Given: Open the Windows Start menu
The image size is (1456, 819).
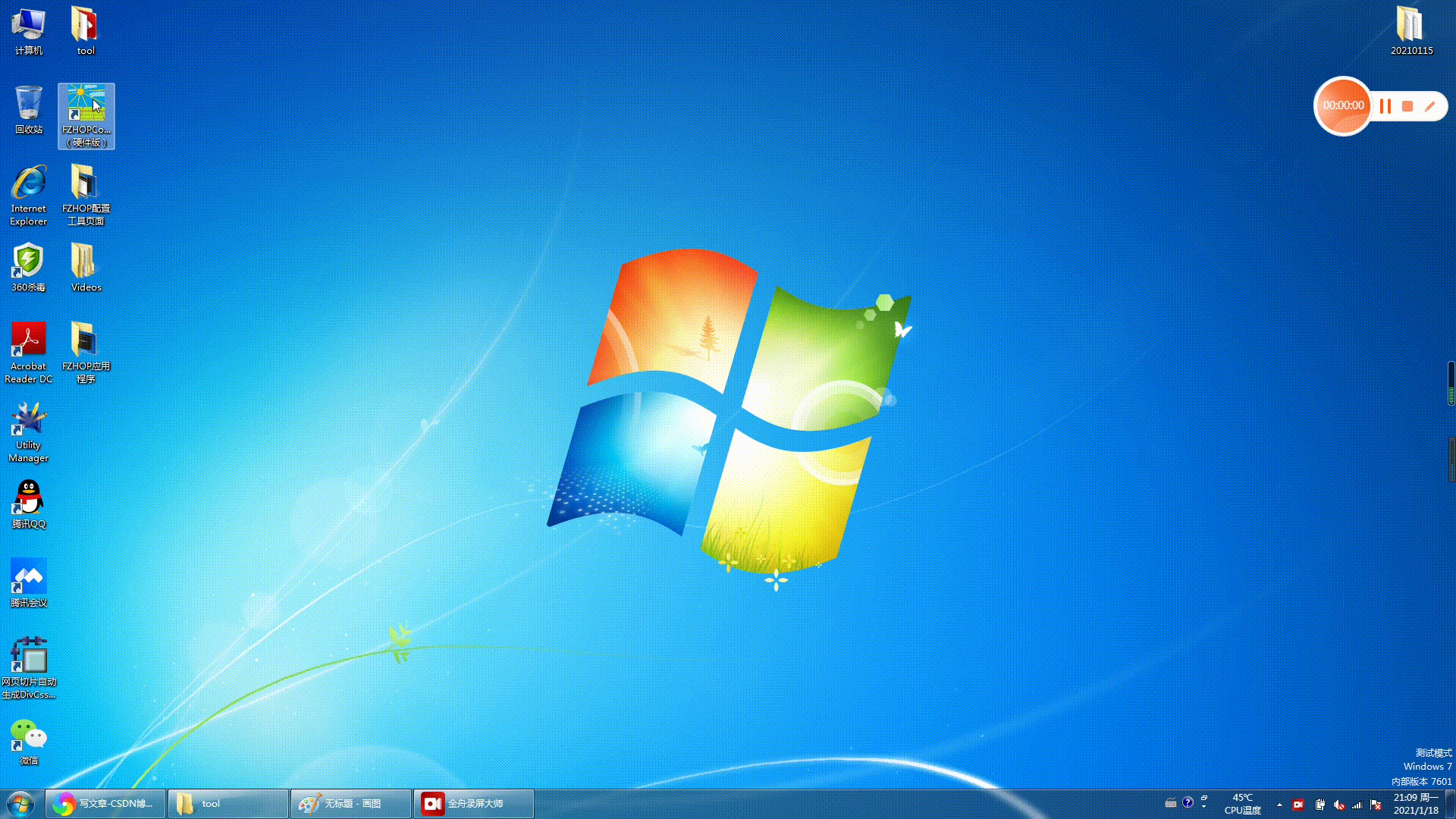Looking at the screenshot, I should [x=20, y=804].
